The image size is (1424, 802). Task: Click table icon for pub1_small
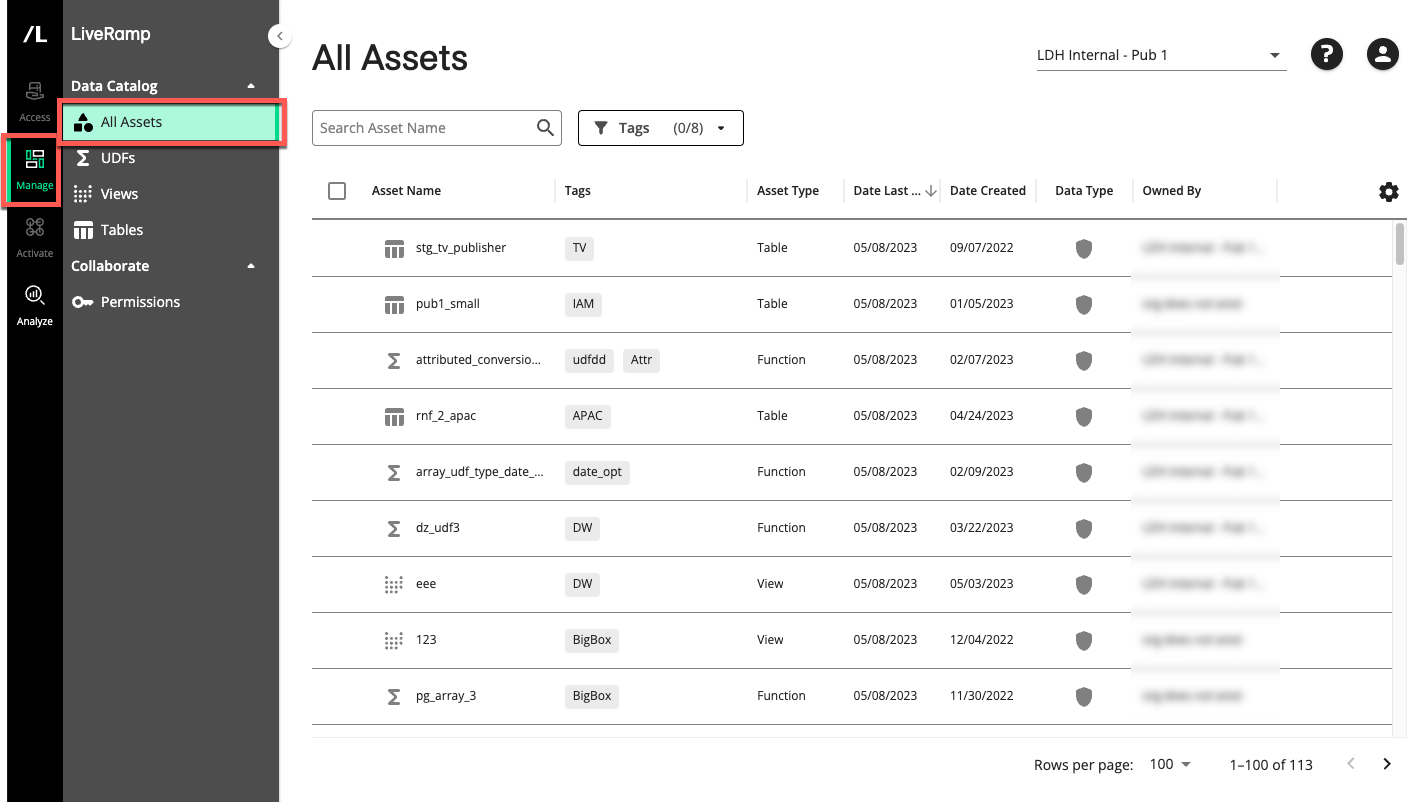coord(394,304)
